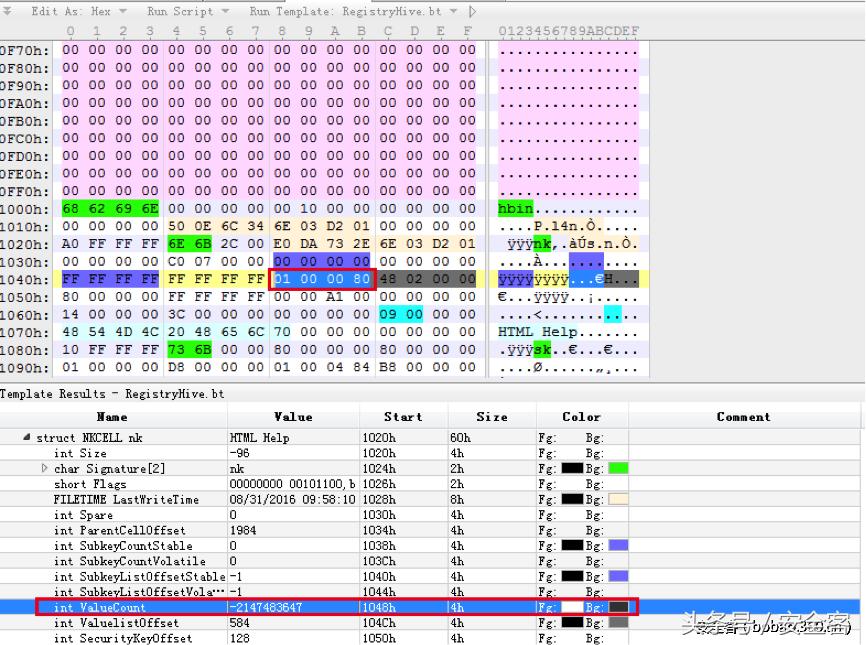Select the int ValueCount row
Screen dimensions: 866x645
(x=99, y=607)
